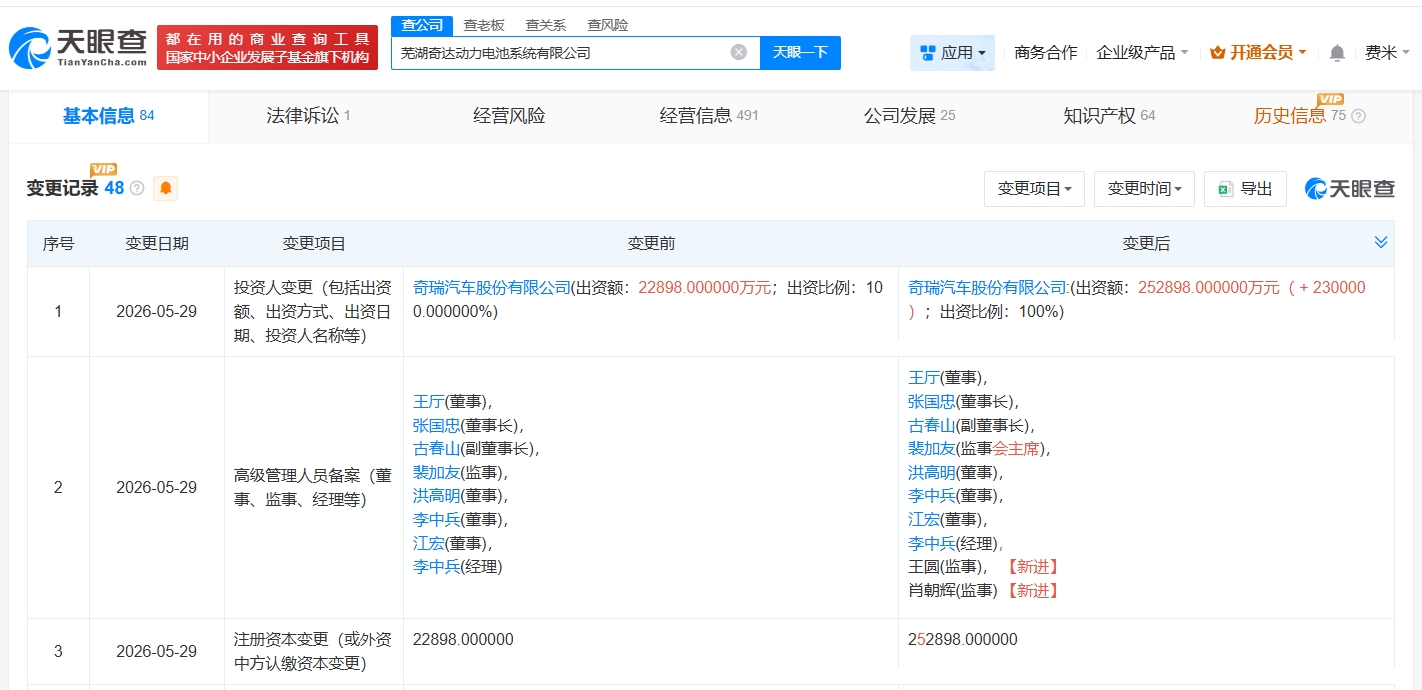
Task: Select the 公司发展 tab
Action: tap(909, 116)
